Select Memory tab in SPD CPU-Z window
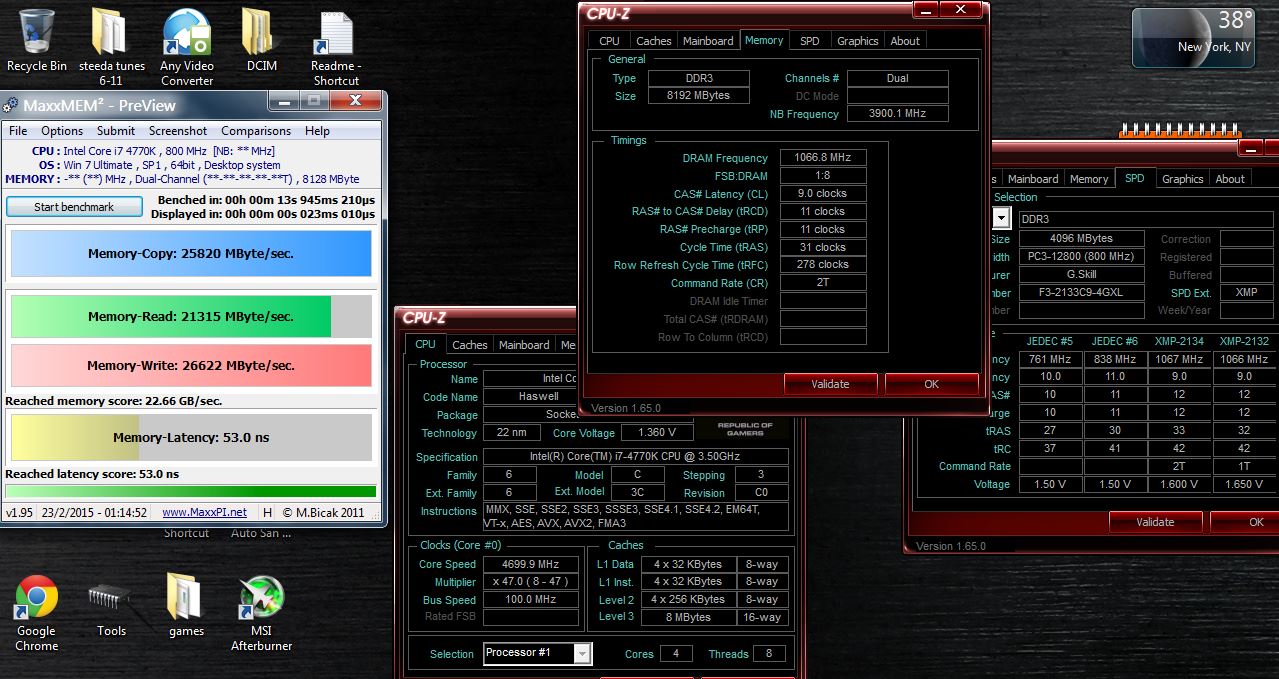This screenshot has width=1279, height=679. pos(1089,179)
